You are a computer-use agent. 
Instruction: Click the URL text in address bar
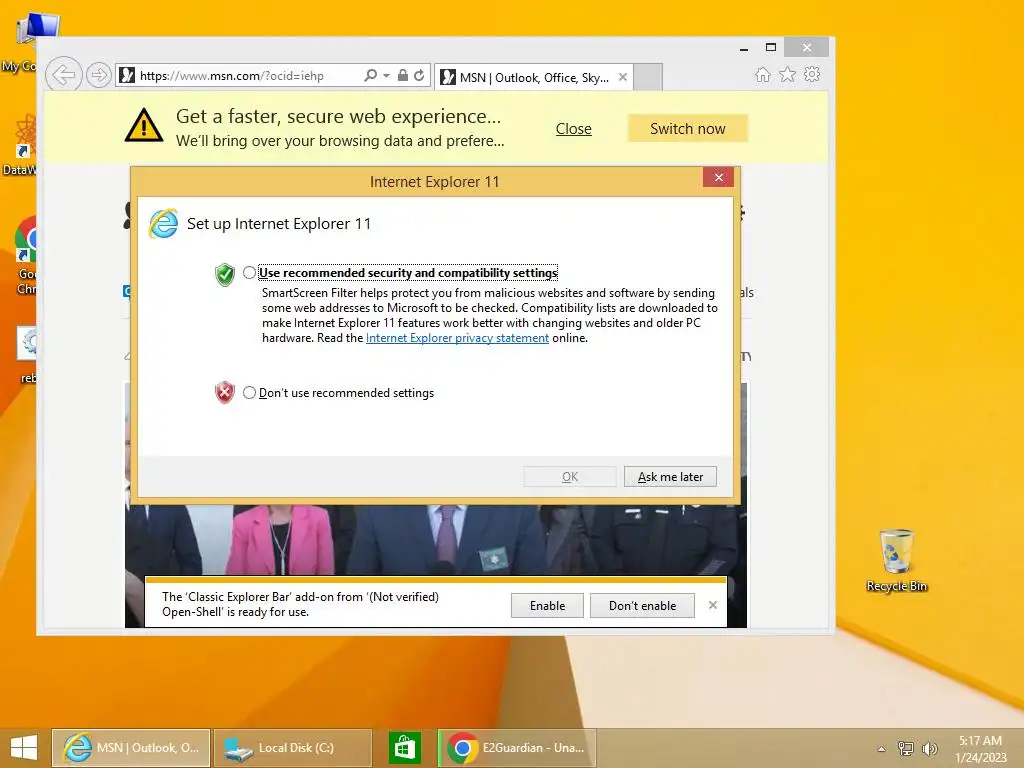click(x=232, y=76)
